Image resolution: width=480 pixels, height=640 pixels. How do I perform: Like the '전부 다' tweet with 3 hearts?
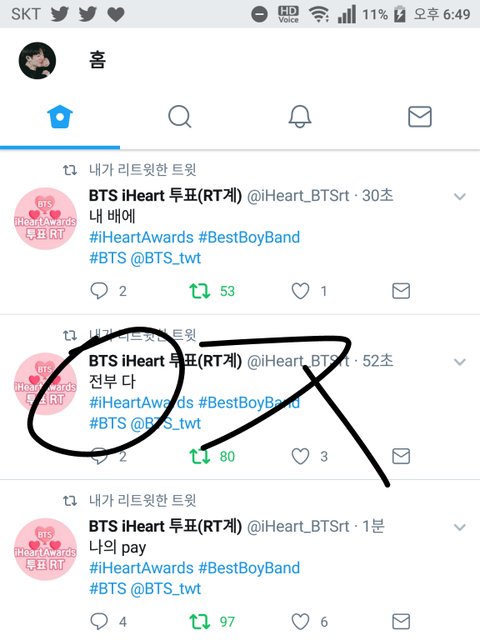(x=300, y=456)
